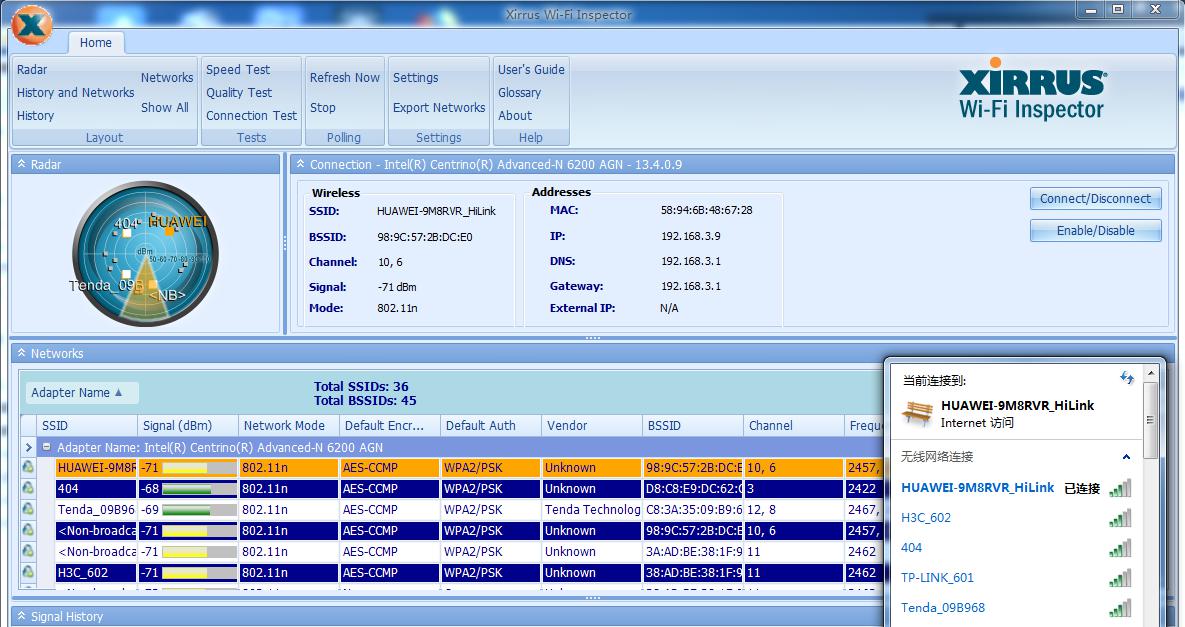Screen dimensions: 1185x627
Task: Switch layout to History
Action: 36,116
